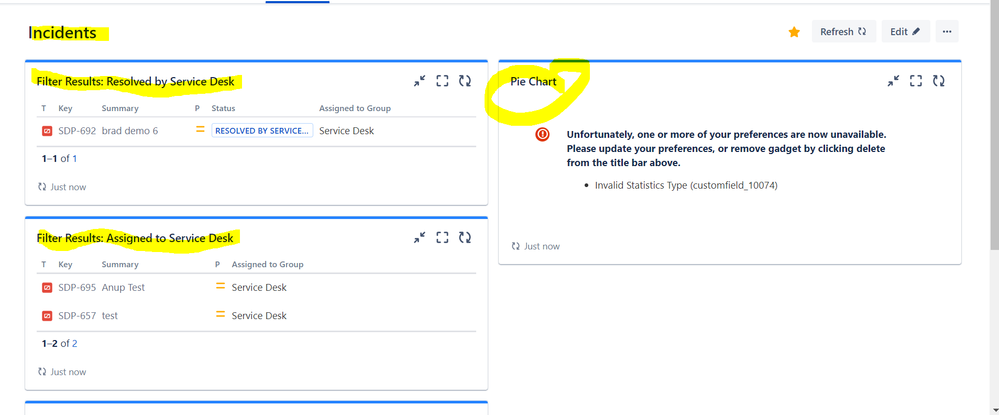Click Assigned to Group header in Assigned gadget
Screen dimensions: 999x415
(268, 264)
